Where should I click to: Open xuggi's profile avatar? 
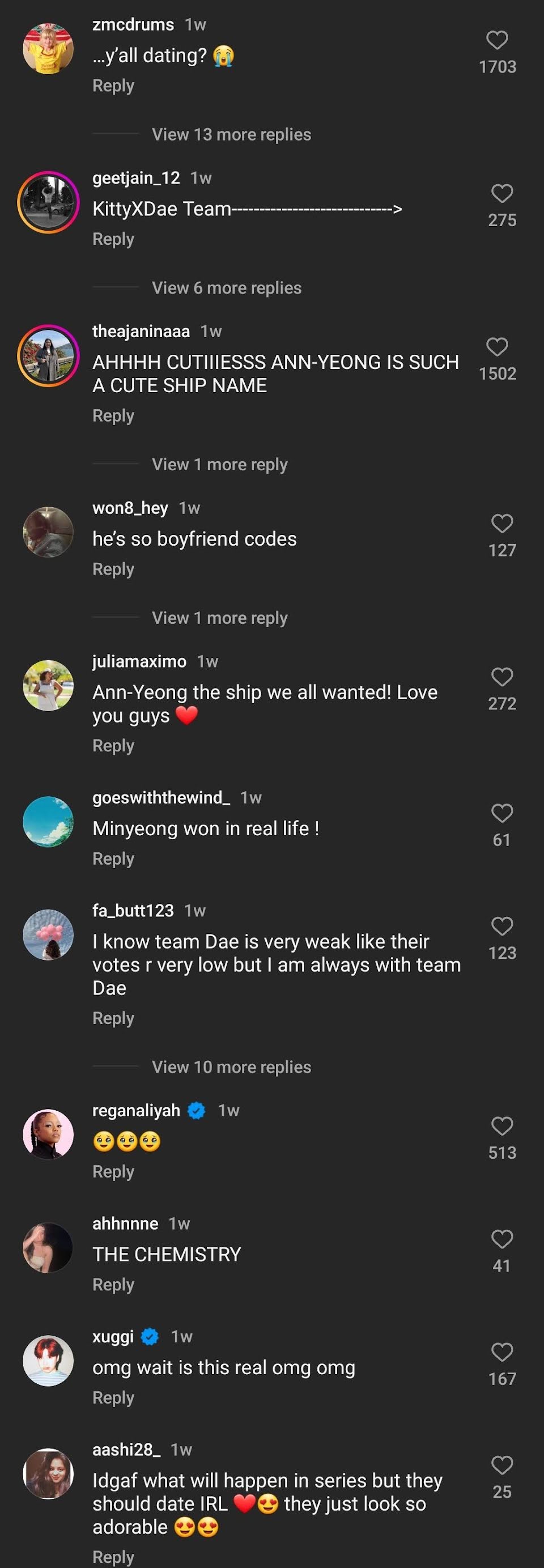[48, 1361]
